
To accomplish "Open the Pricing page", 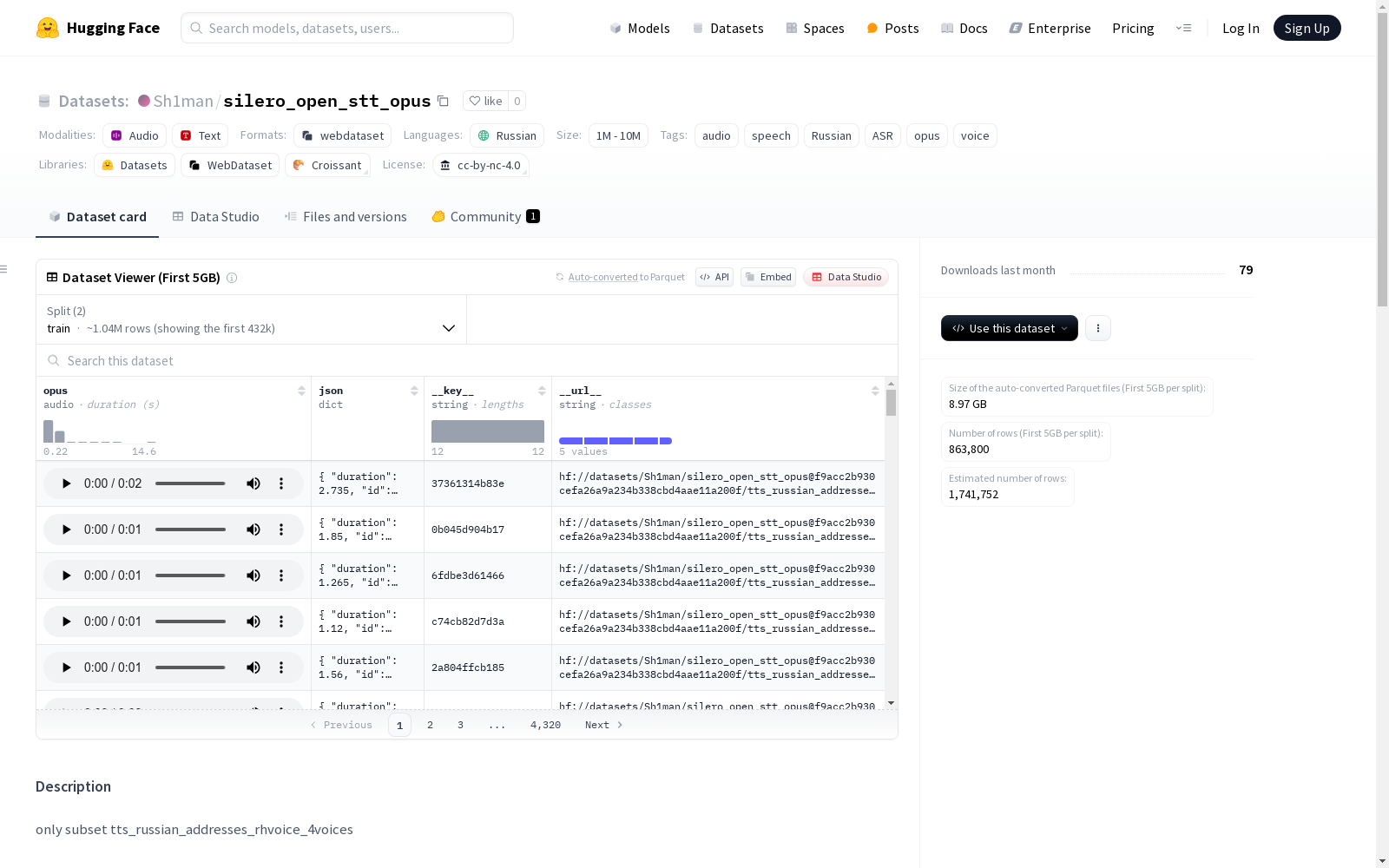I will click(x=1133, y=28).
